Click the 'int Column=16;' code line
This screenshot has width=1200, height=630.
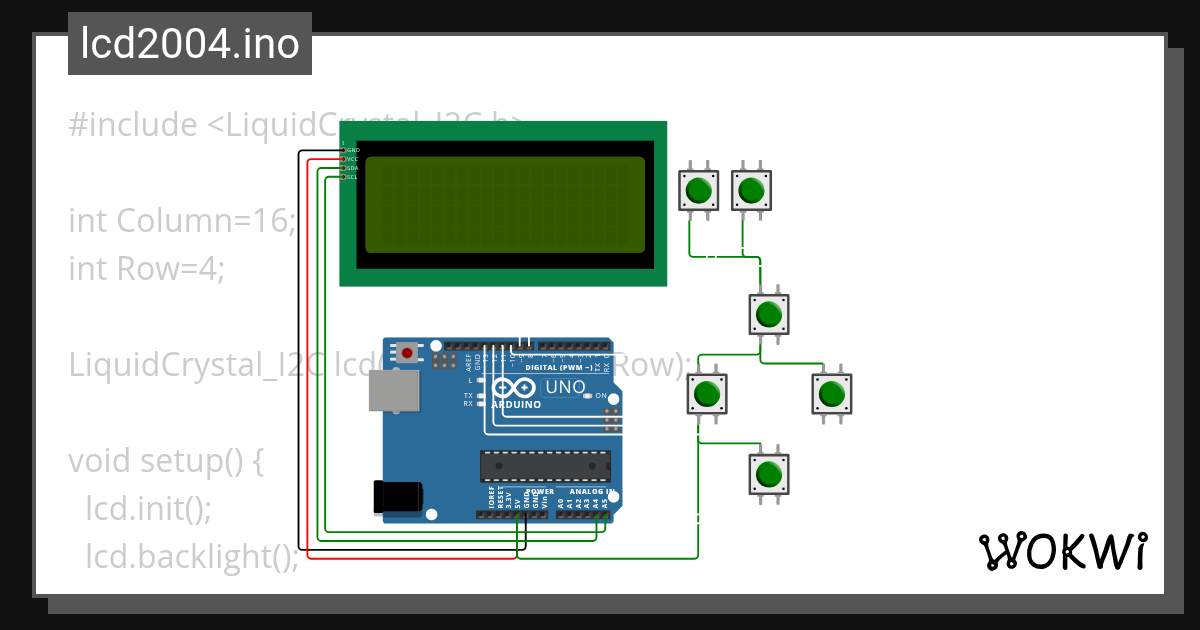coord(182,220)
